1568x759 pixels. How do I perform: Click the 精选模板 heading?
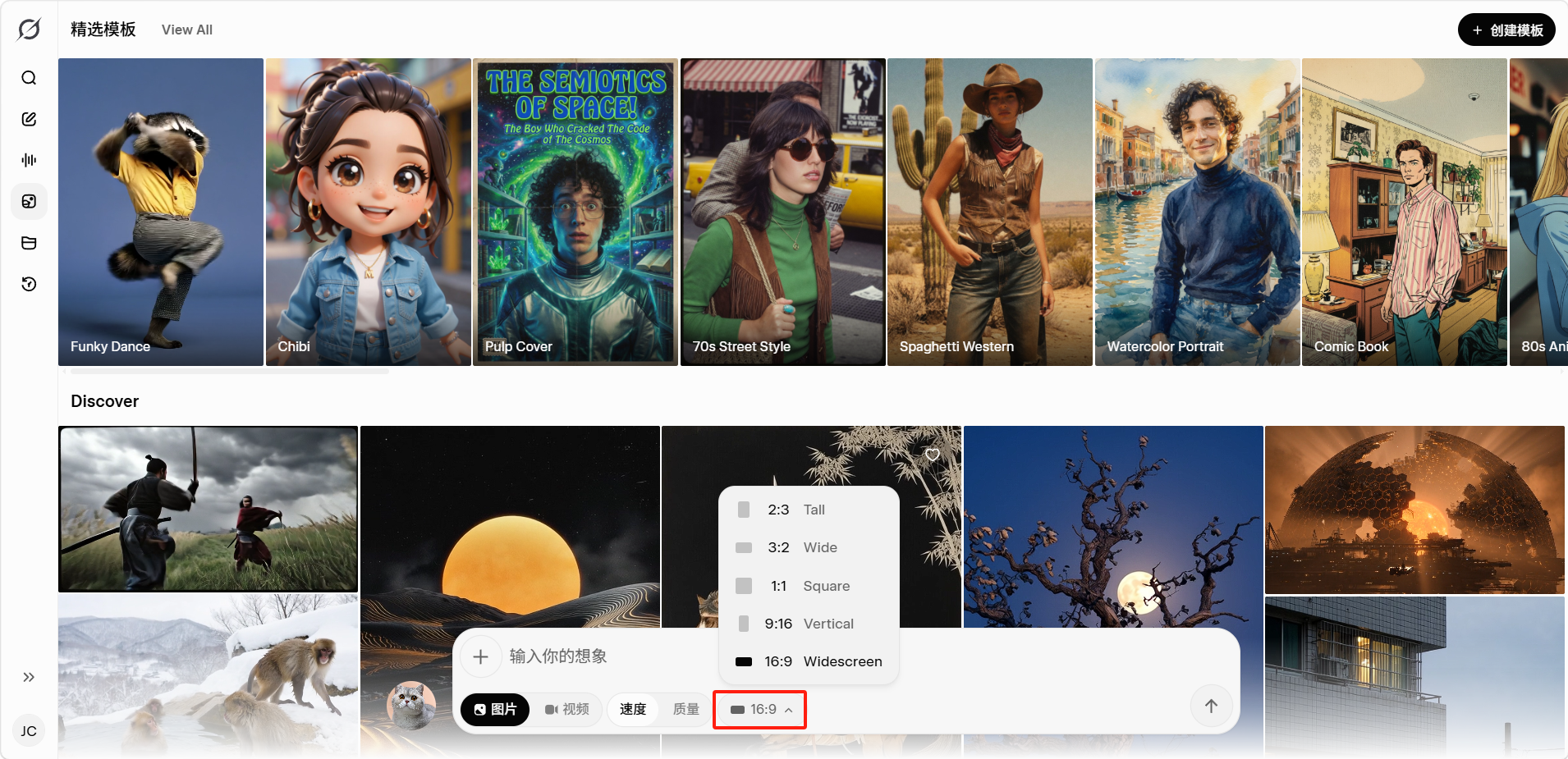pyautogui.click(x=103, y=30)
